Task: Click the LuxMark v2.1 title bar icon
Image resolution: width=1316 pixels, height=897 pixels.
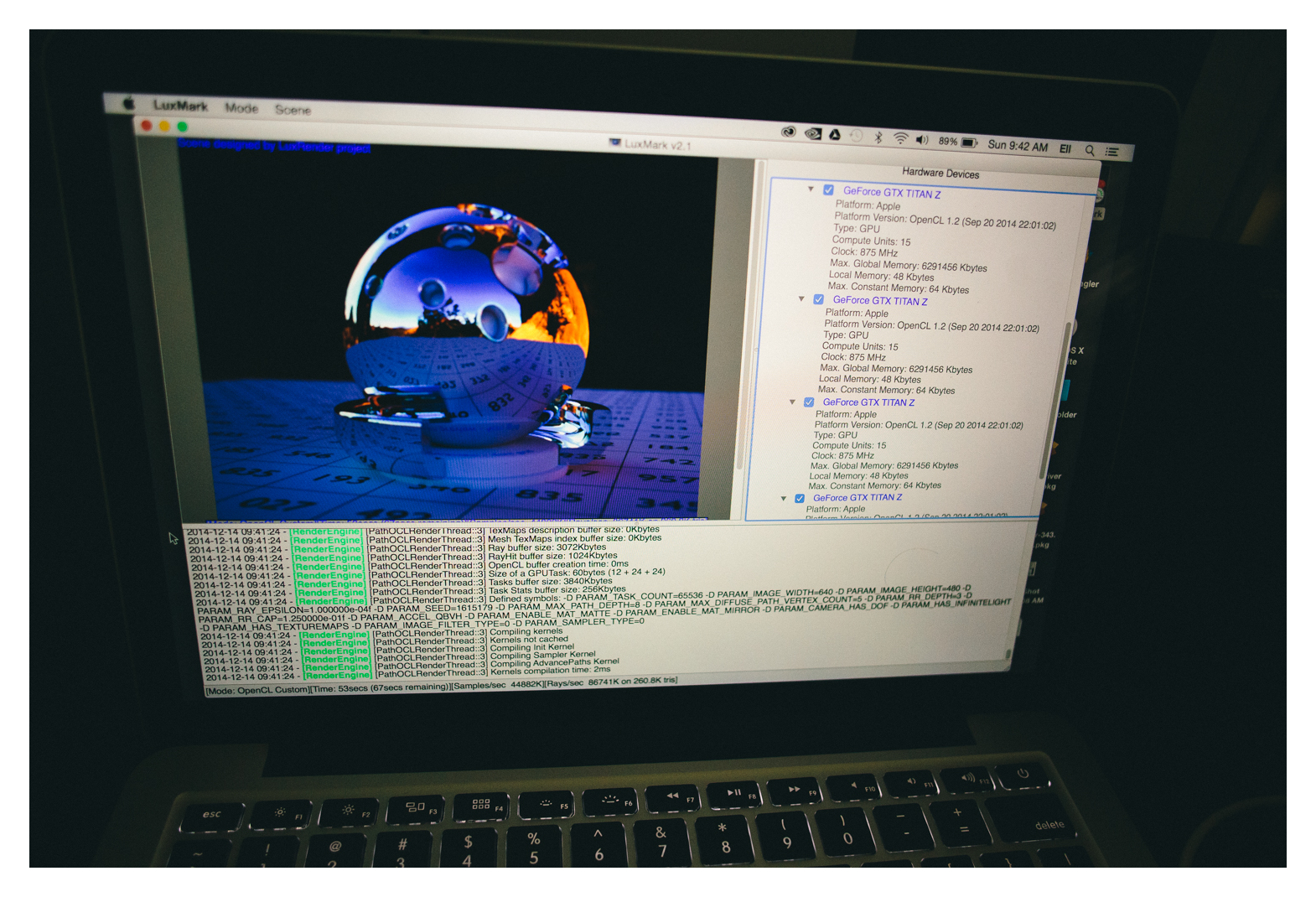Action: pyautogui.click(x=615, y=143)
